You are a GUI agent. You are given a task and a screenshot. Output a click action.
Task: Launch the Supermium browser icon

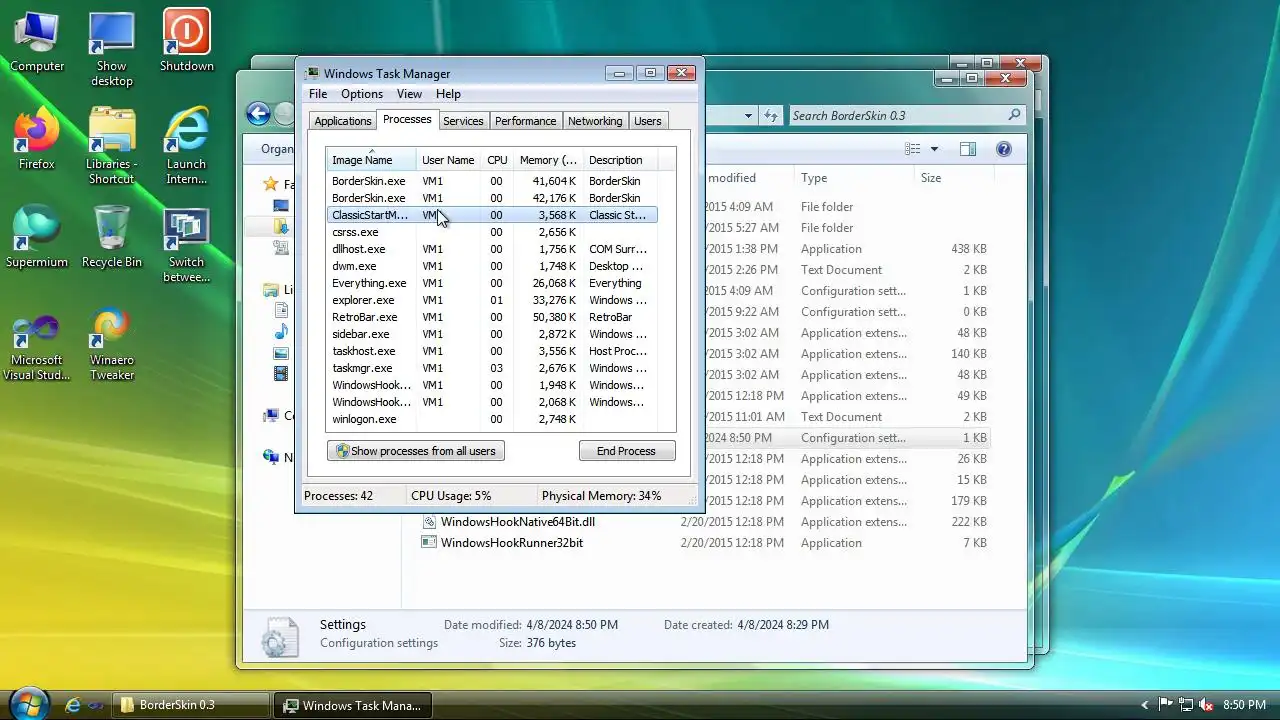coord(37,237)
